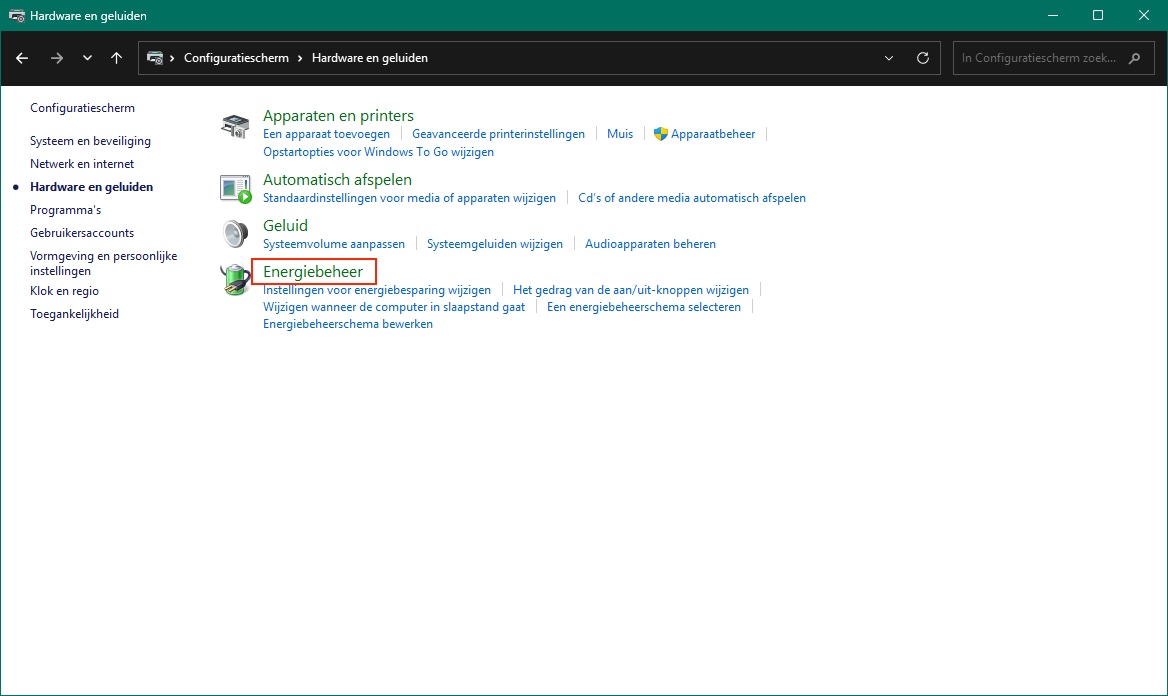This screenshot has height=696, width=1168.
Task: Click the Geluid speaker icon
Action: 235,234
